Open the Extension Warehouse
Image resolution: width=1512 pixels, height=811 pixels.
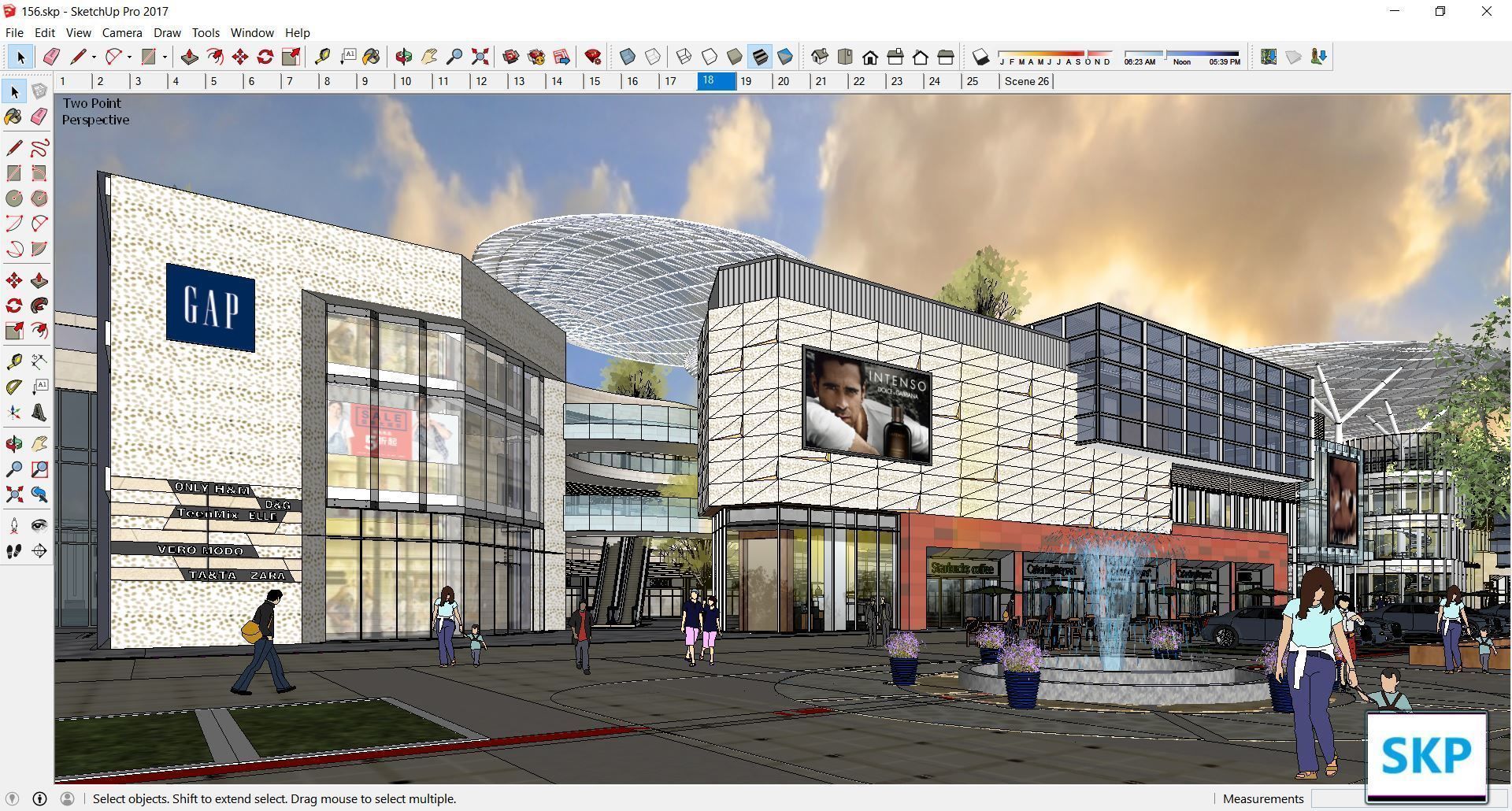point(536,57)
